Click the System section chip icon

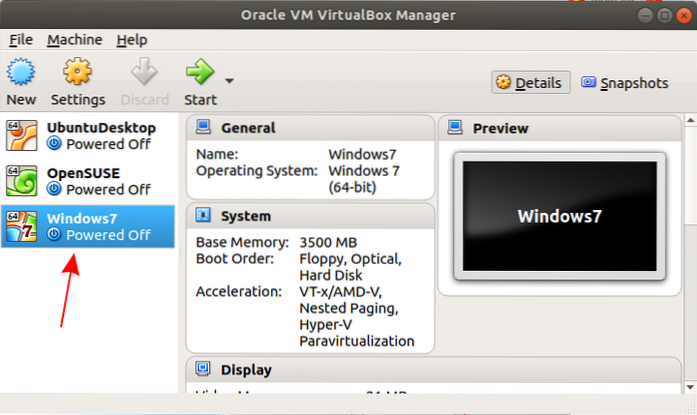pyautogui.click(x=203, y=216)
